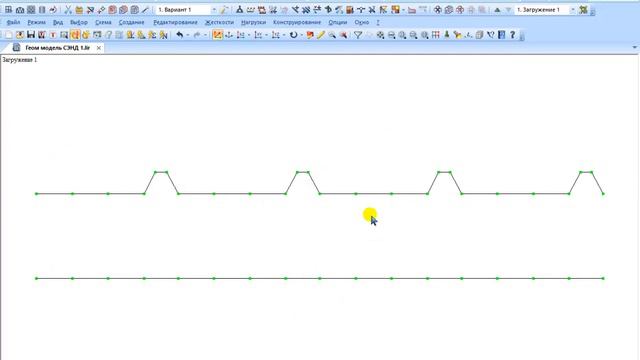Click the new document icon
This screenshot has height=360, width=640.
pos(9,35)
